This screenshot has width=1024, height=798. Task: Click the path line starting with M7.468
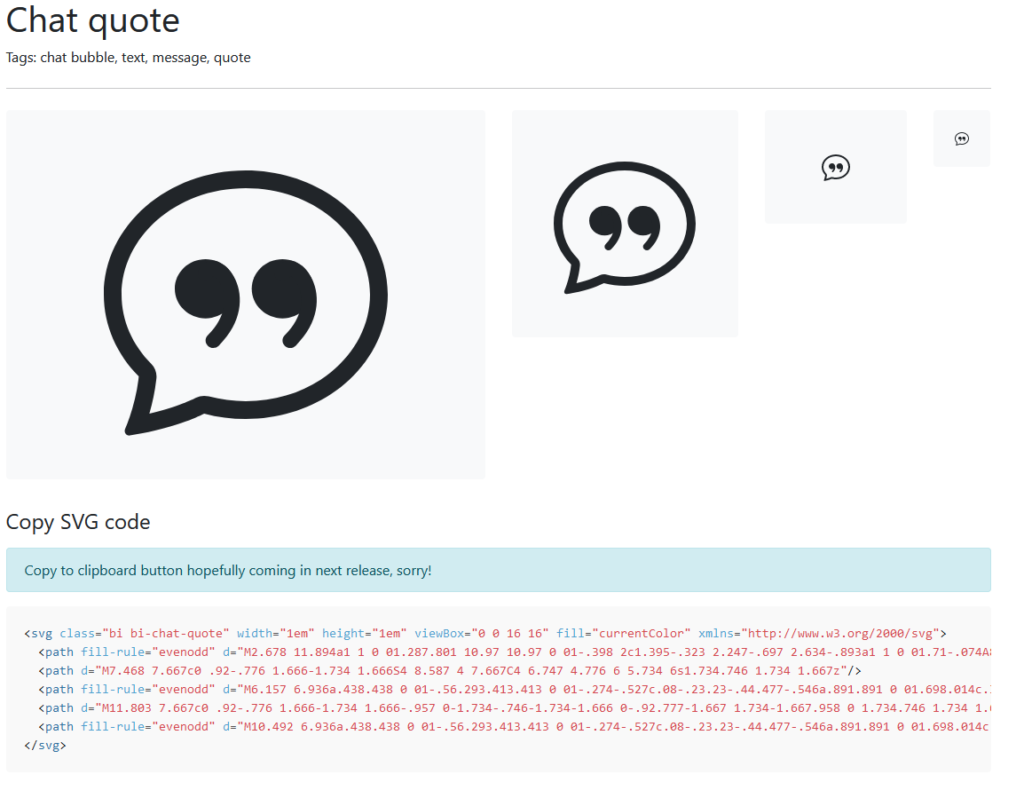tap(450, 670)
